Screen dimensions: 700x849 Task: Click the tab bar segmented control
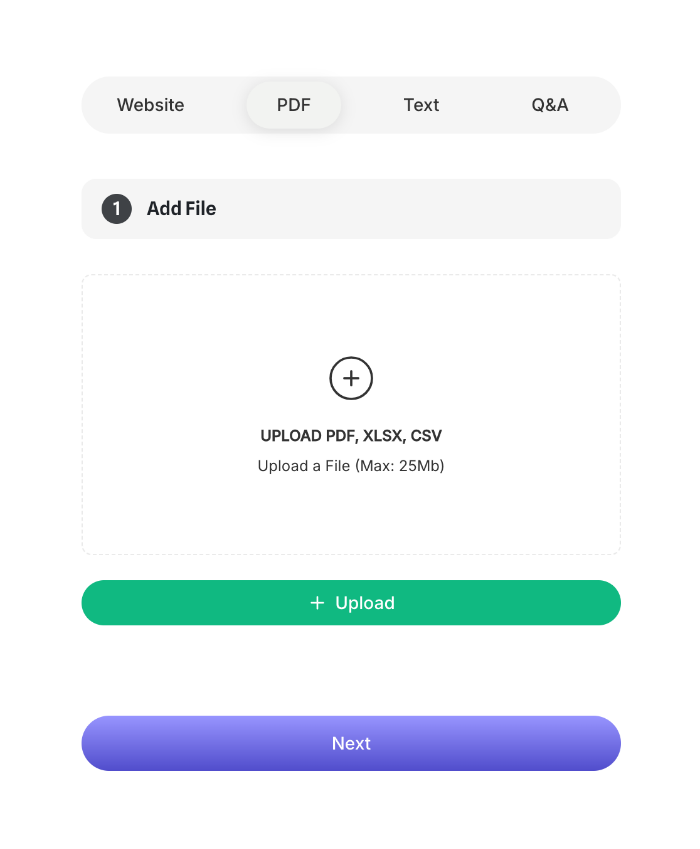351,105
